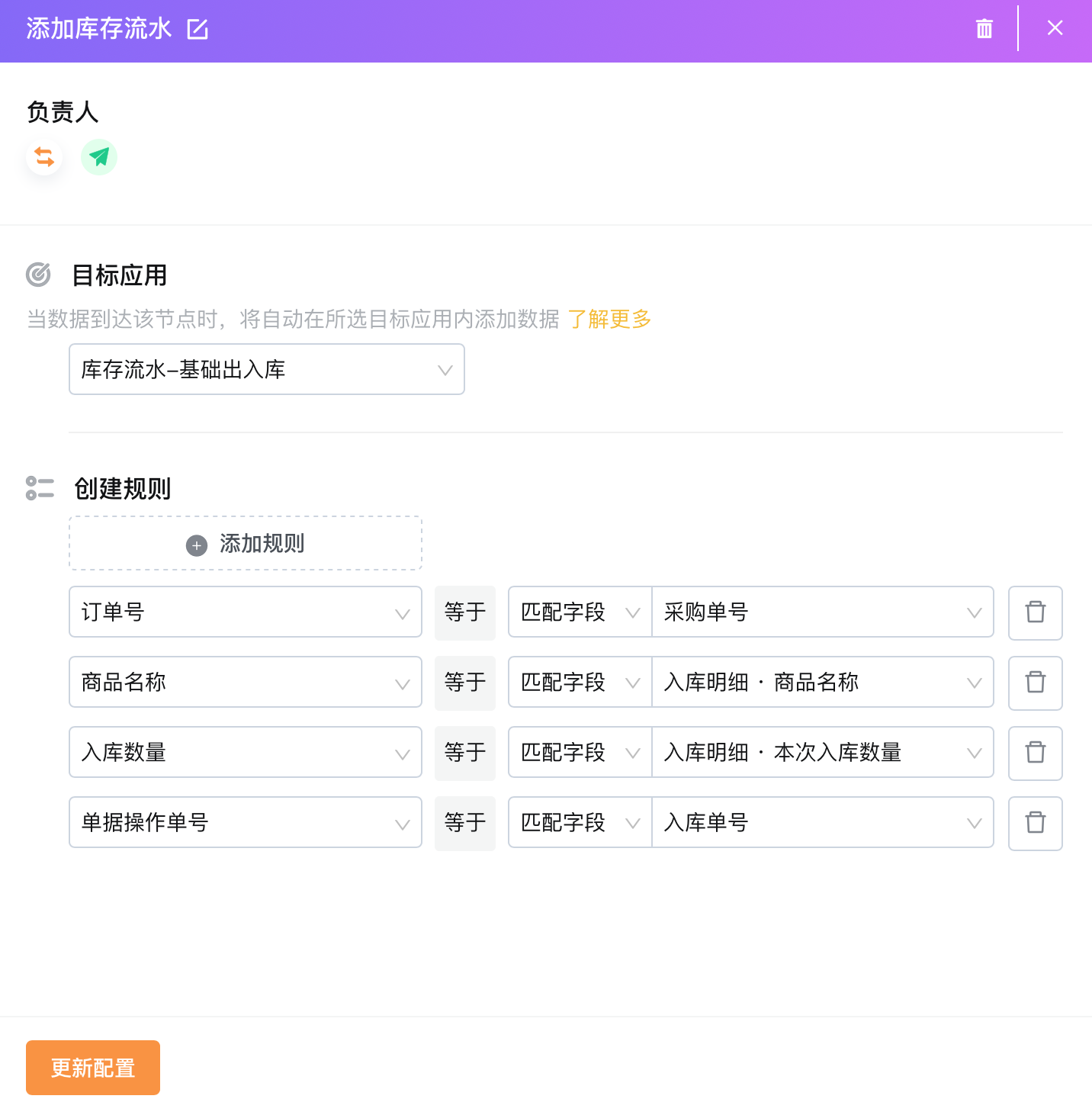
Task: Click the orange swap arrows icon under 负责人
Action: 44,157
